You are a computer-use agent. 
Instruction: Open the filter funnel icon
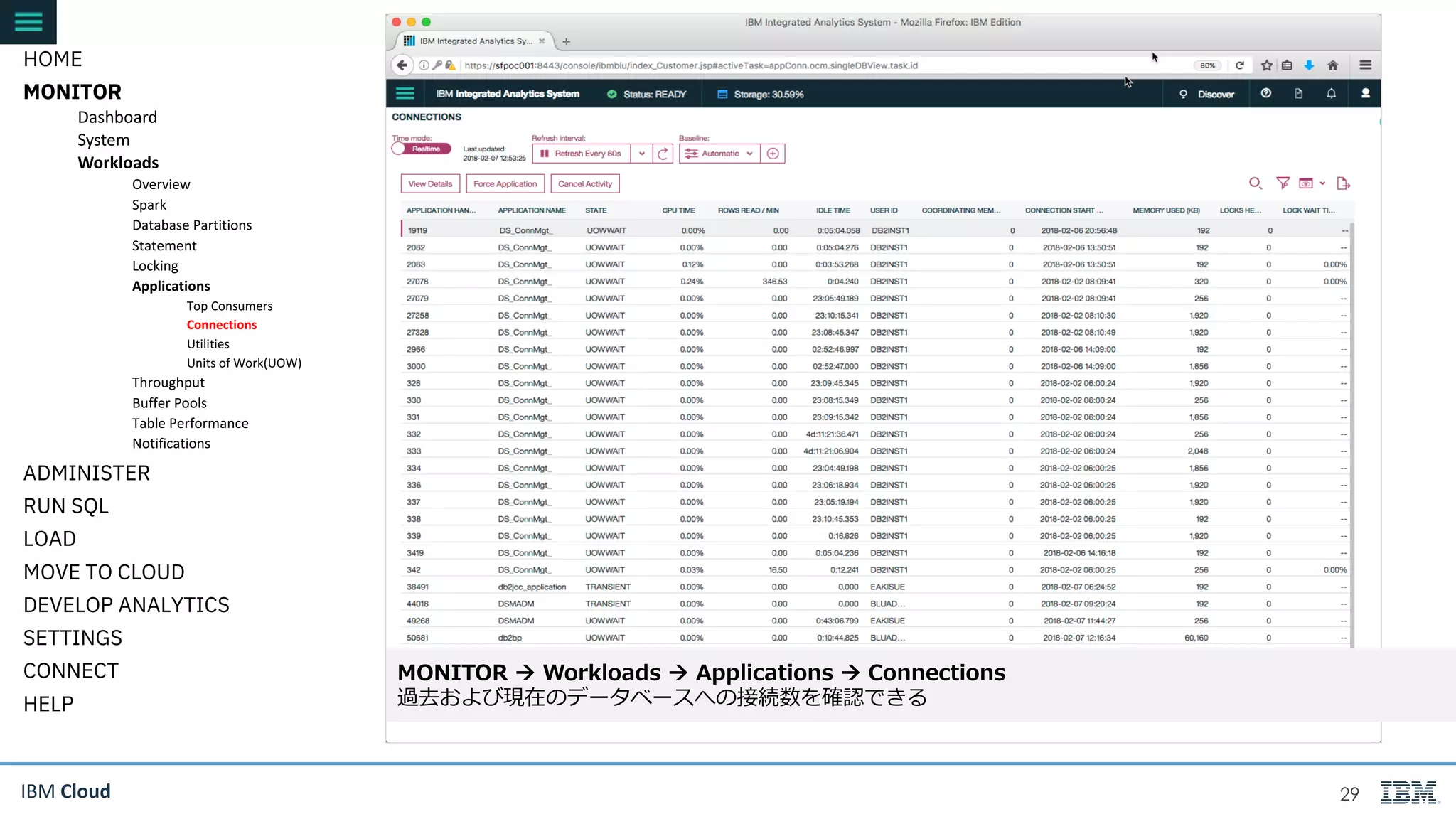pyautogui.click(x=1283, y=183)
